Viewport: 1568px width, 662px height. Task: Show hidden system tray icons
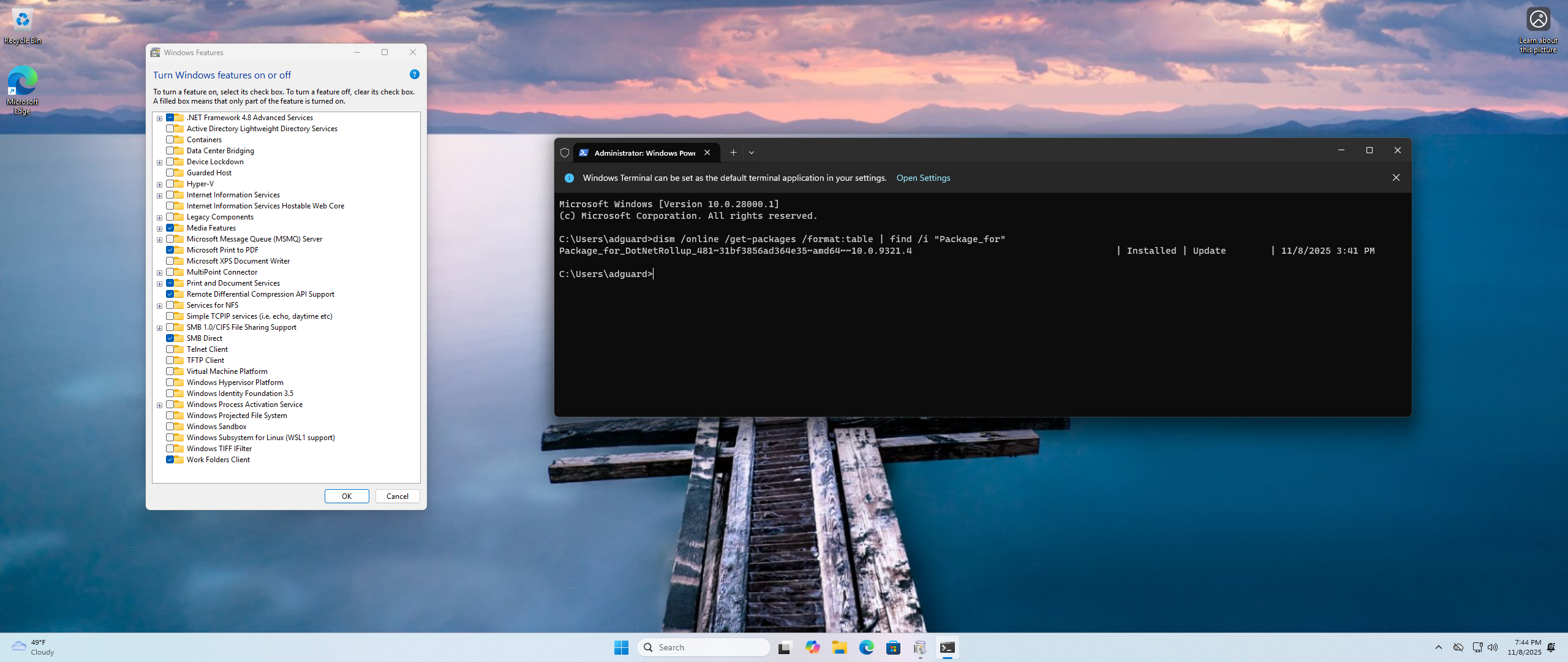click(x=1438, y=647)
